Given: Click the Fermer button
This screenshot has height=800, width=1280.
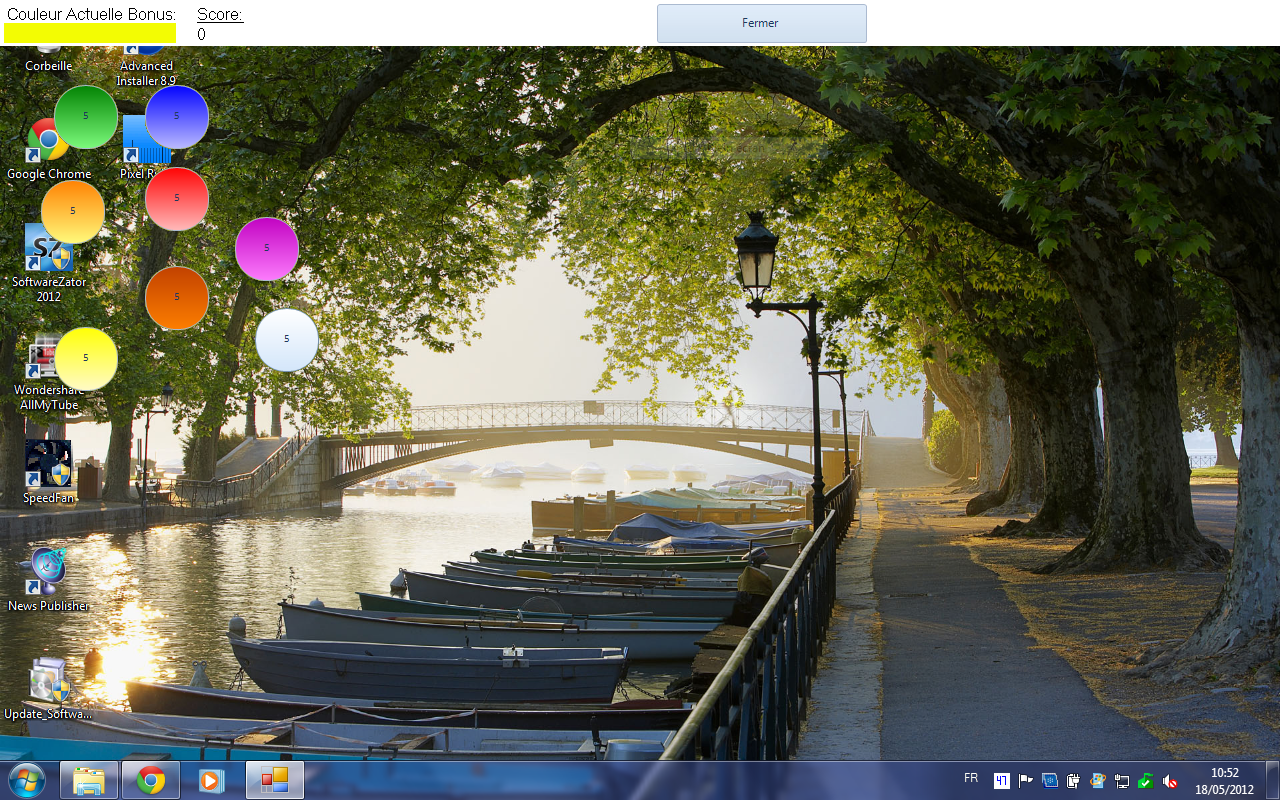Looking at the screenshot, I should coord(761,23).
